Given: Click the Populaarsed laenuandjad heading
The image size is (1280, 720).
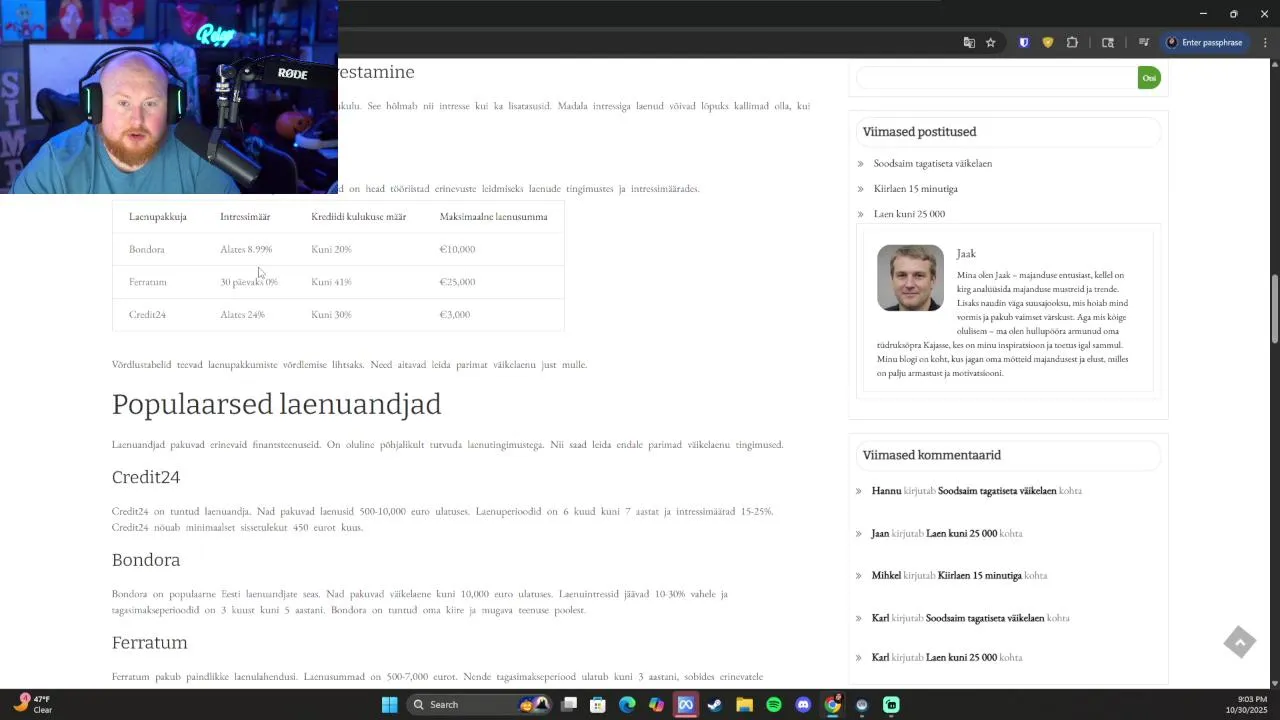Looking at the screenshot, I should pyautogui.click(x=276, y=404).
